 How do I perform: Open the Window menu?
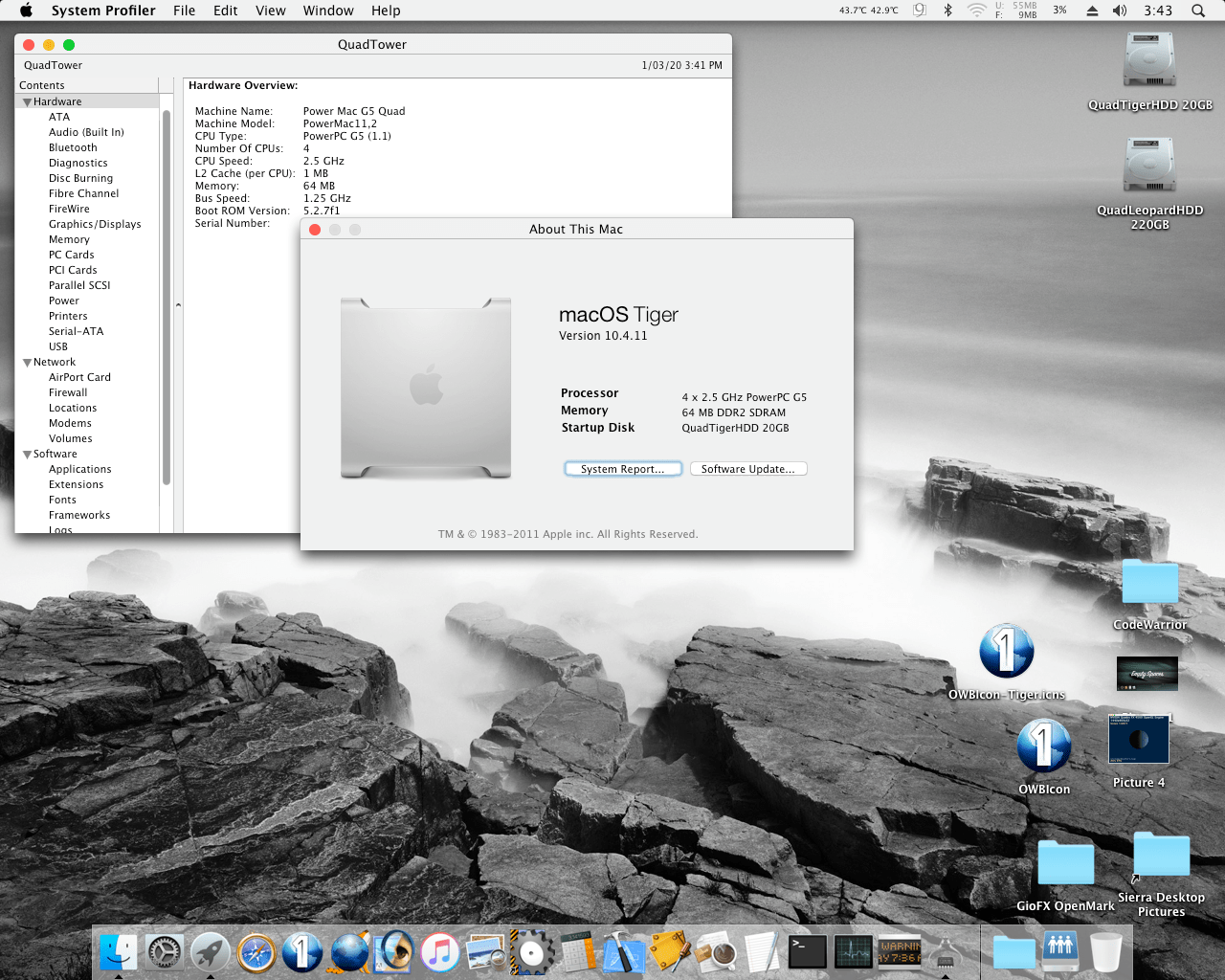pyautogui.click(x=328, y=11)
